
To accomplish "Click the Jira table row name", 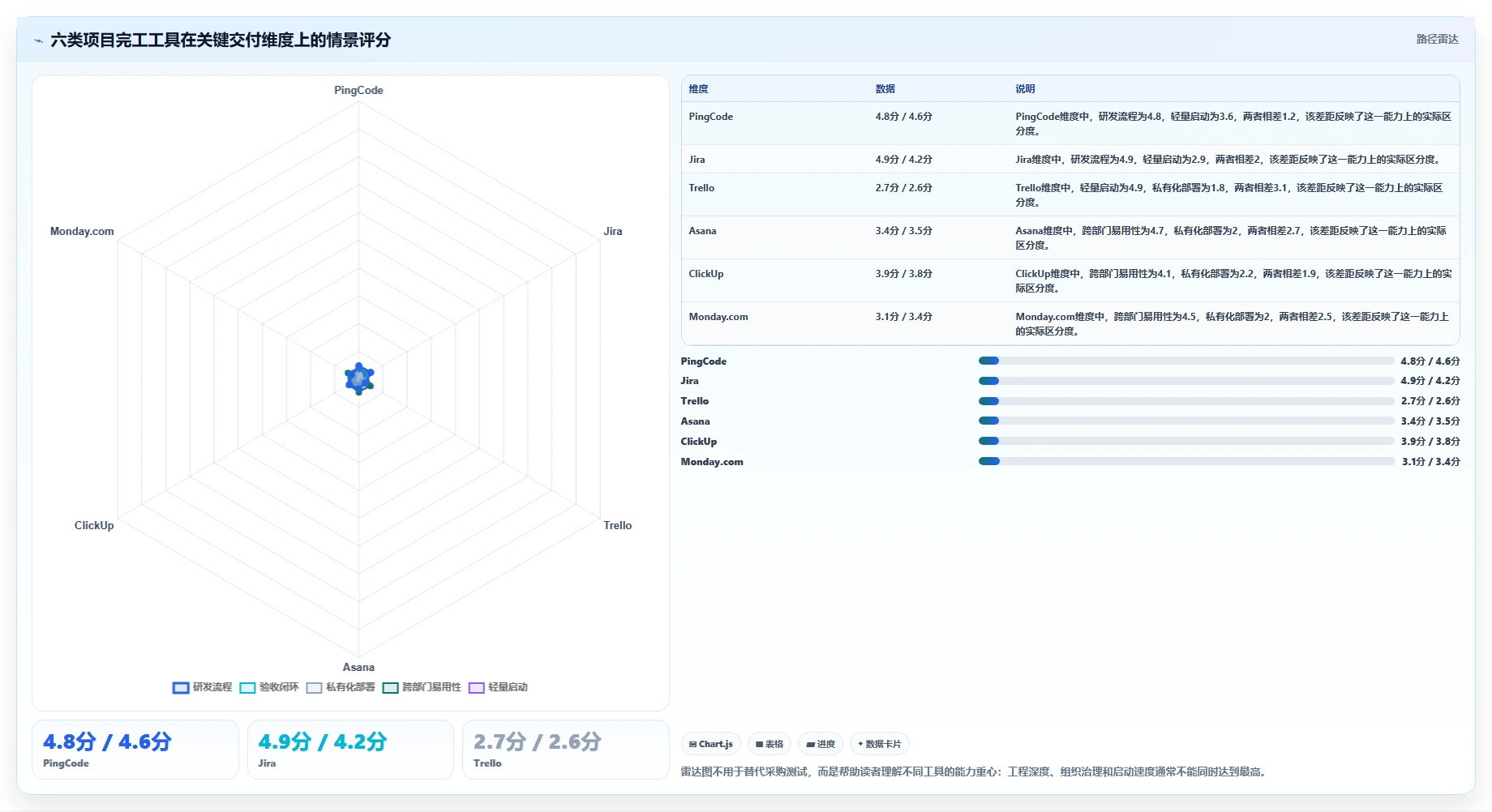I will coord(697,160).
